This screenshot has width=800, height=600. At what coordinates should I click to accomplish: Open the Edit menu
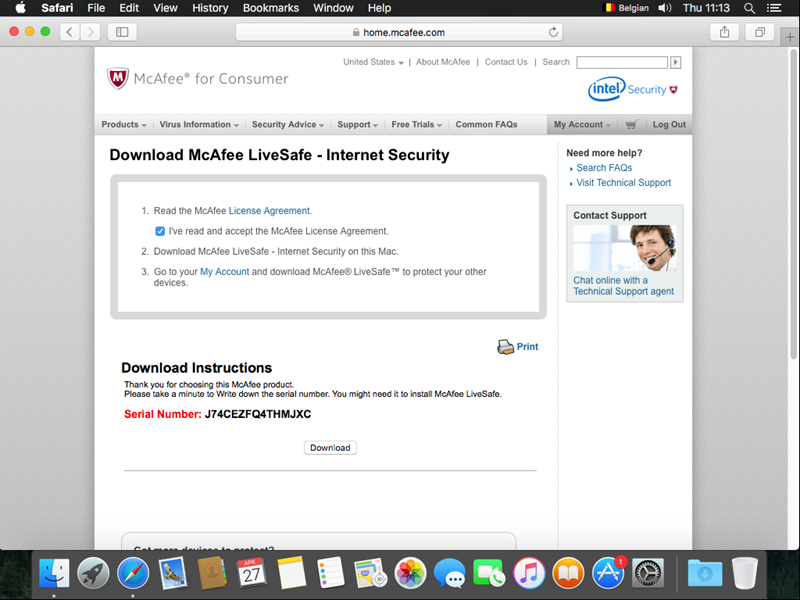pyautogui.click(x=129, y=8)
